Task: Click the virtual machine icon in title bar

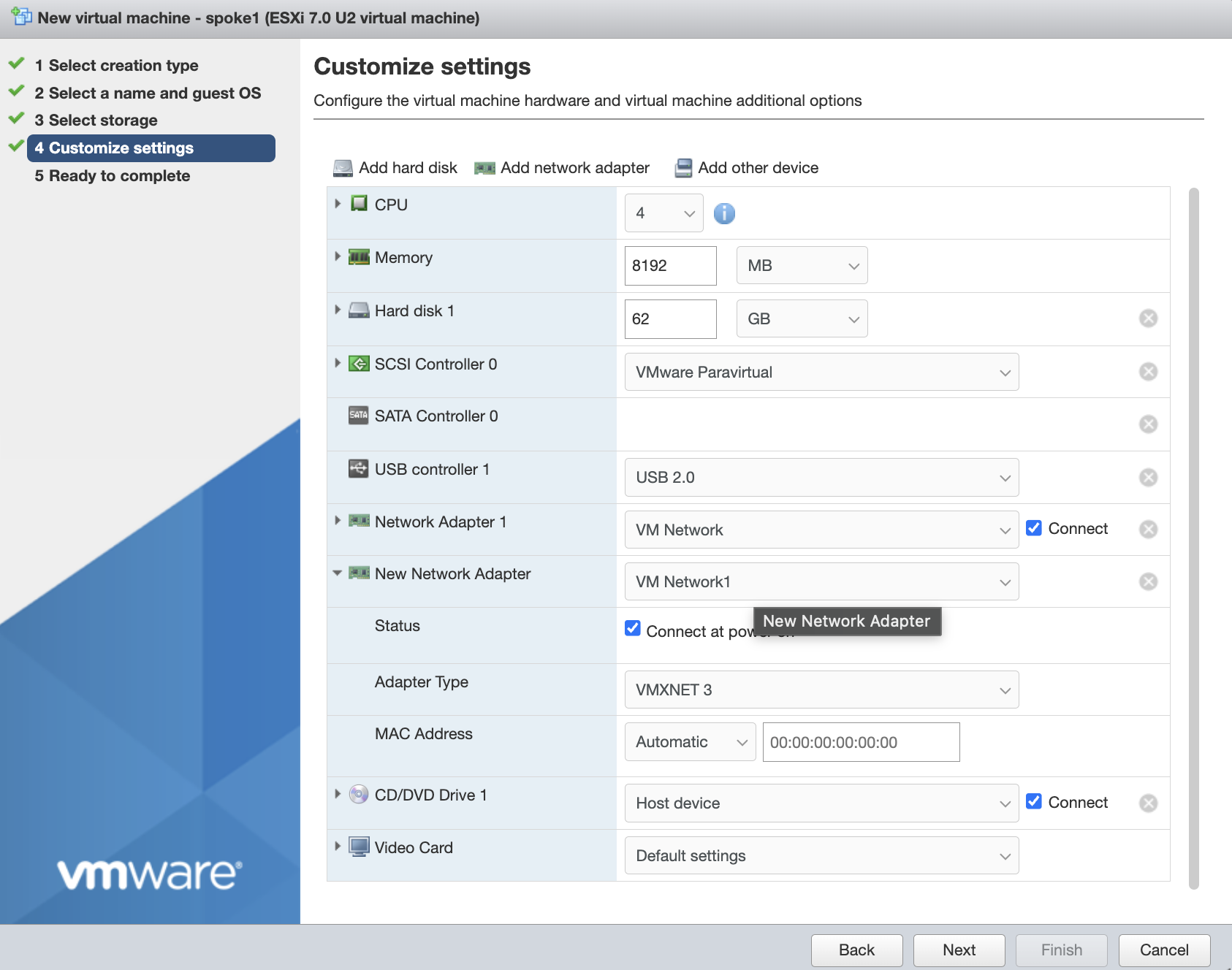Action: pos(21,16)
